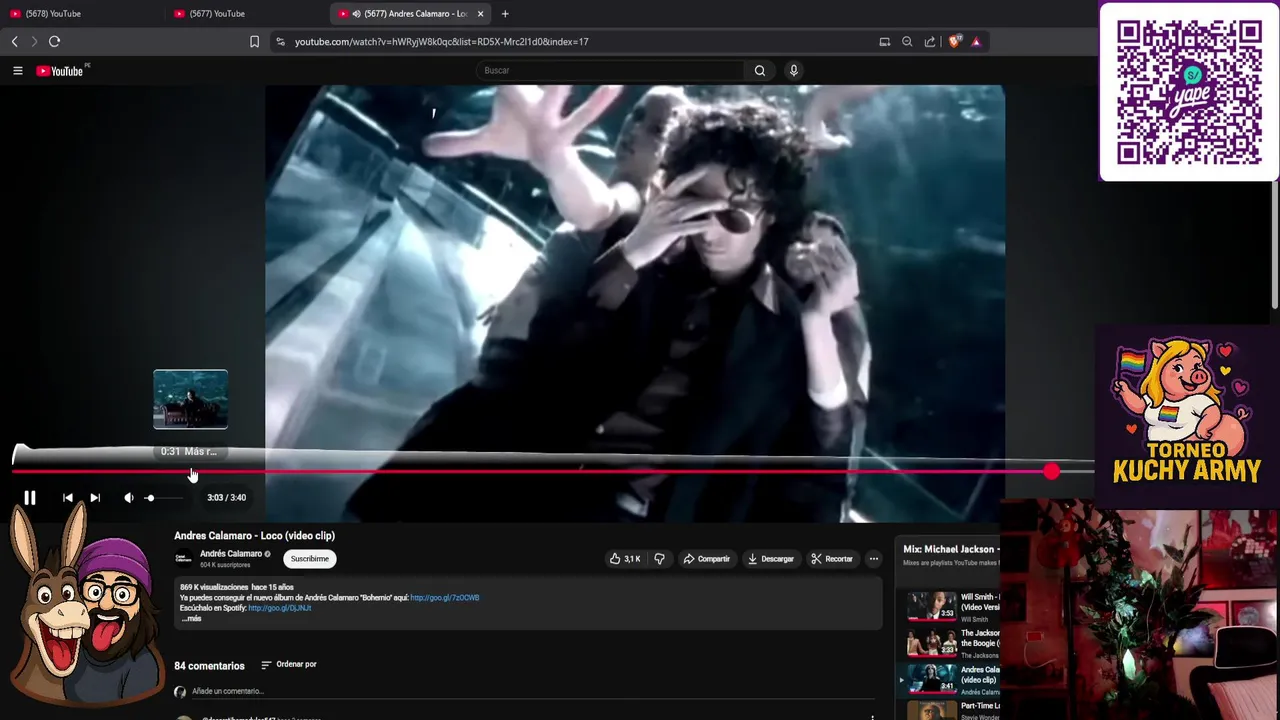Click the 84 comentarios heading
The height and width of the screenshot is (720, 1280).
coord(209,666)
